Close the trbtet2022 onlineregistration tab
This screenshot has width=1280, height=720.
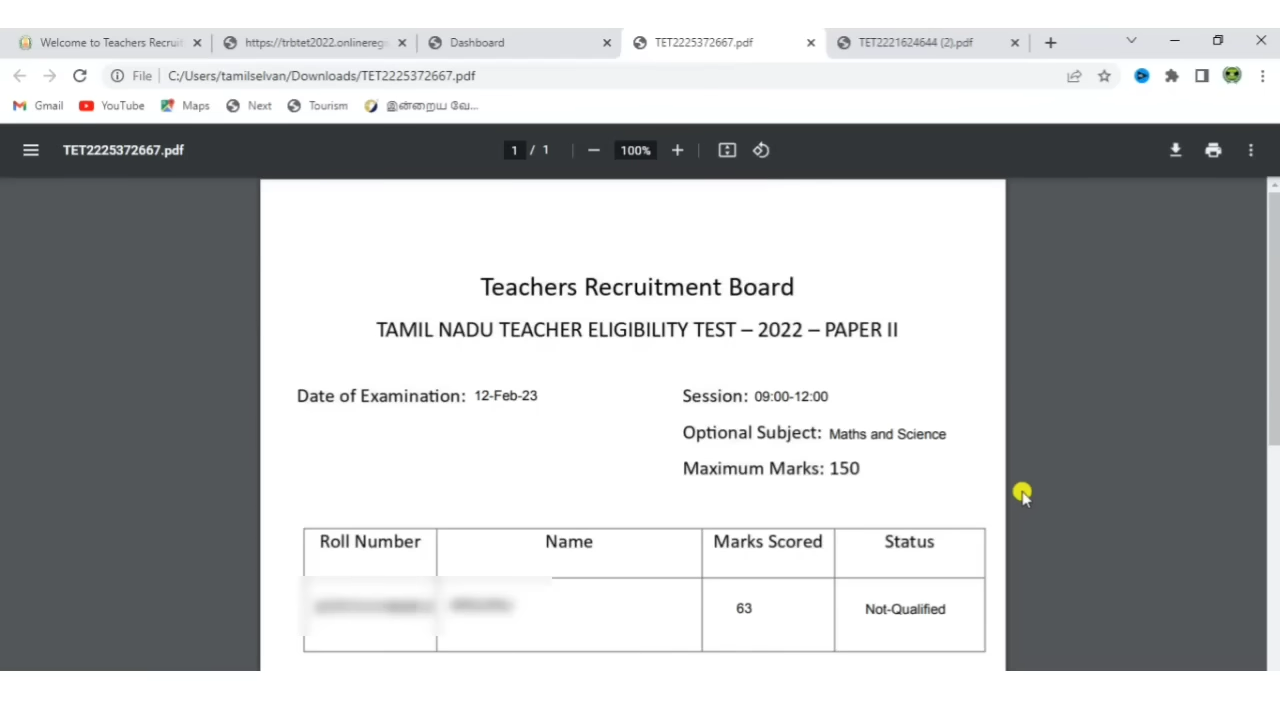[x=402, y=43]
